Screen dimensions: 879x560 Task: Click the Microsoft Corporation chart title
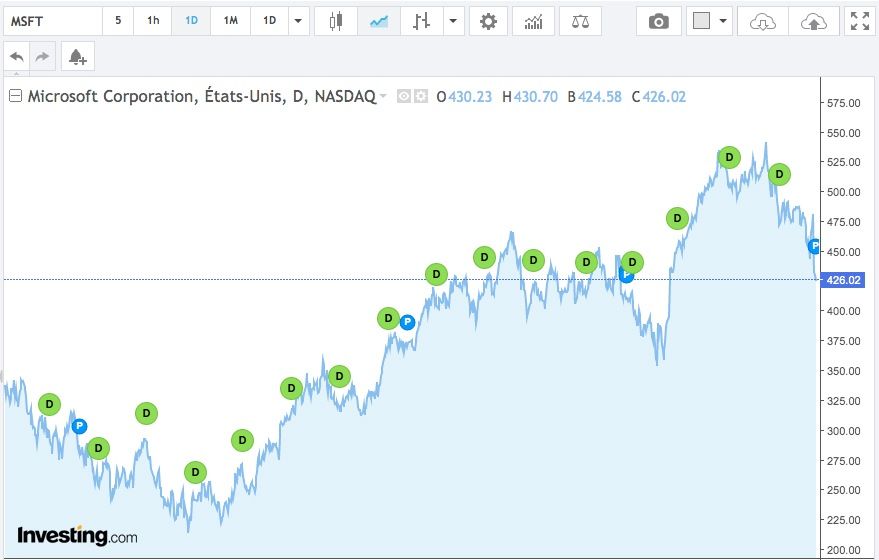pos(201,96)
